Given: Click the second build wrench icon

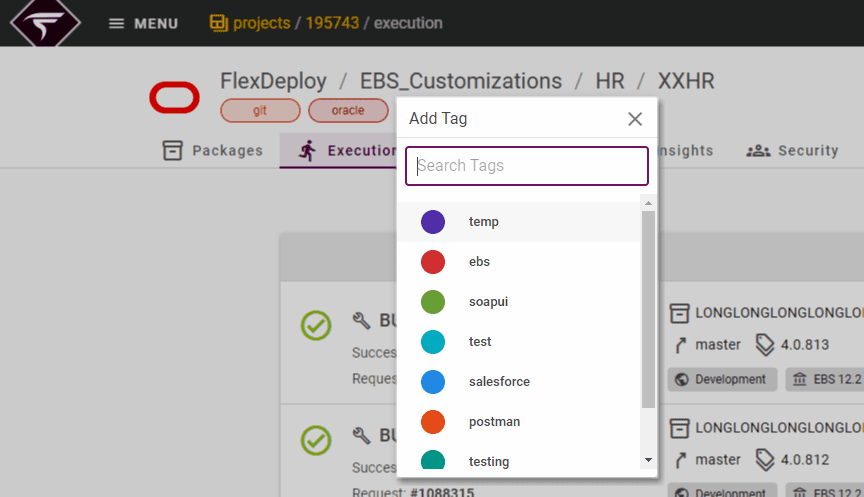Looking at the screenshot, I should point(361,435).
